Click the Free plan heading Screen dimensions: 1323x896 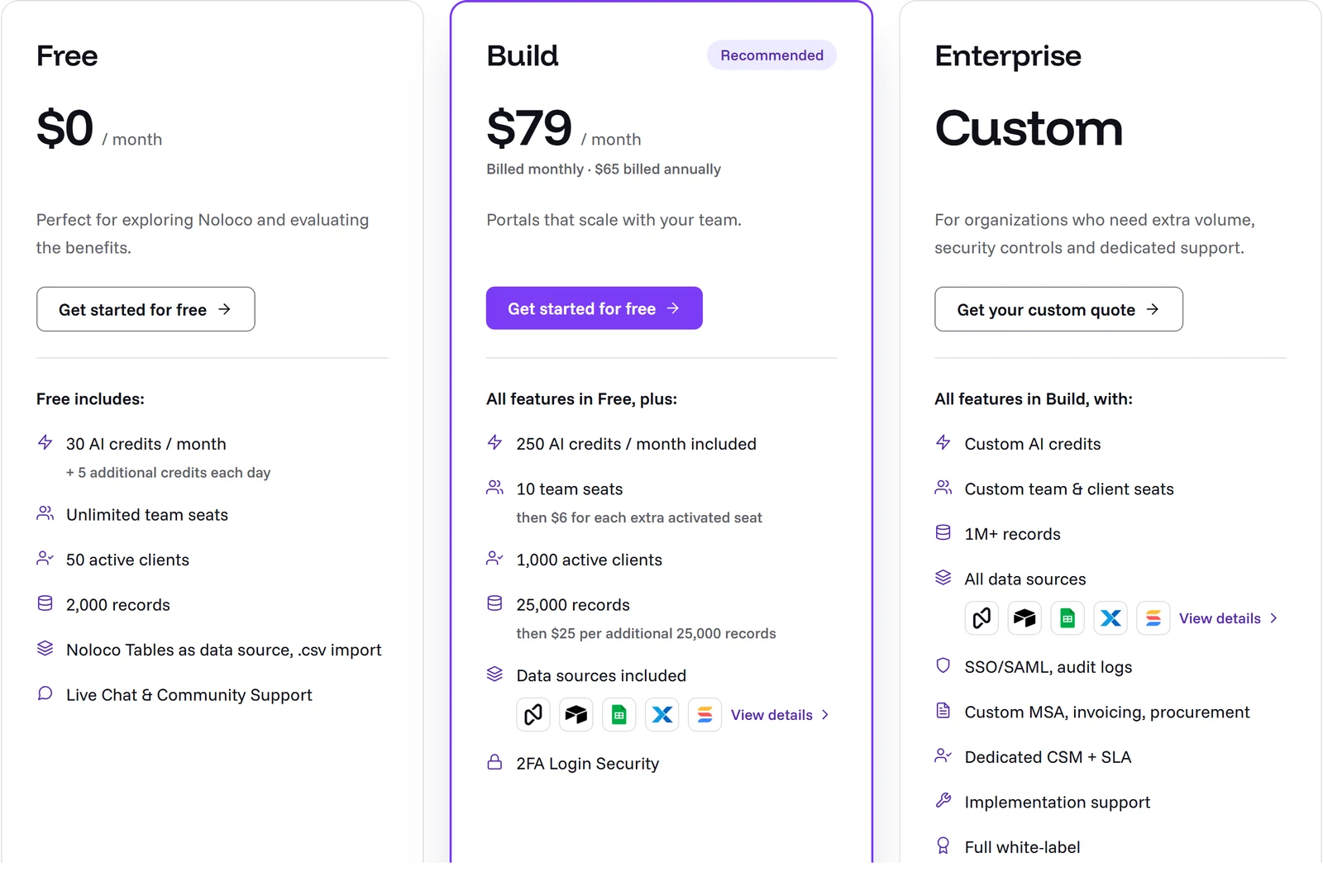pos(67,56)
